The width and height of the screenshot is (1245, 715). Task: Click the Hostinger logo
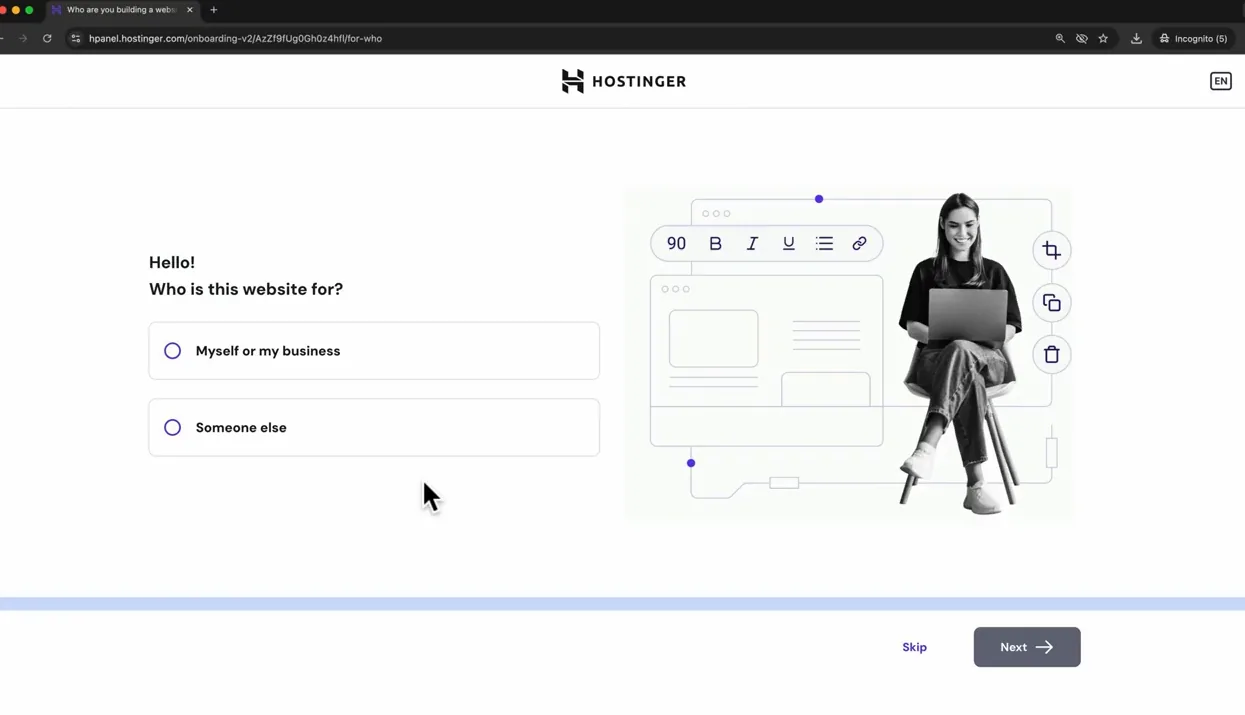click(624, 81)
